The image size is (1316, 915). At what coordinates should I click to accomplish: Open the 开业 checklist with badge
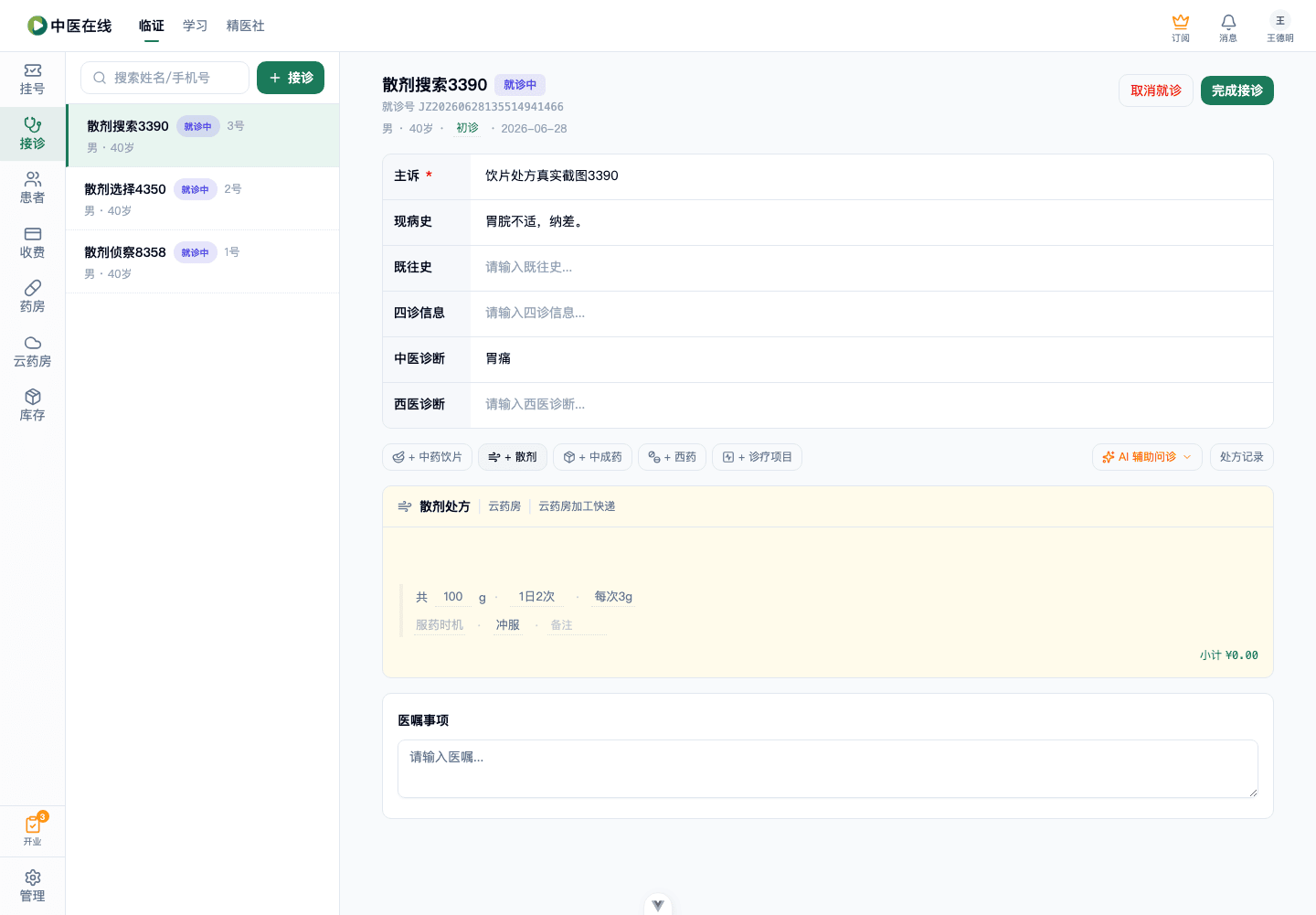point(32,830)
